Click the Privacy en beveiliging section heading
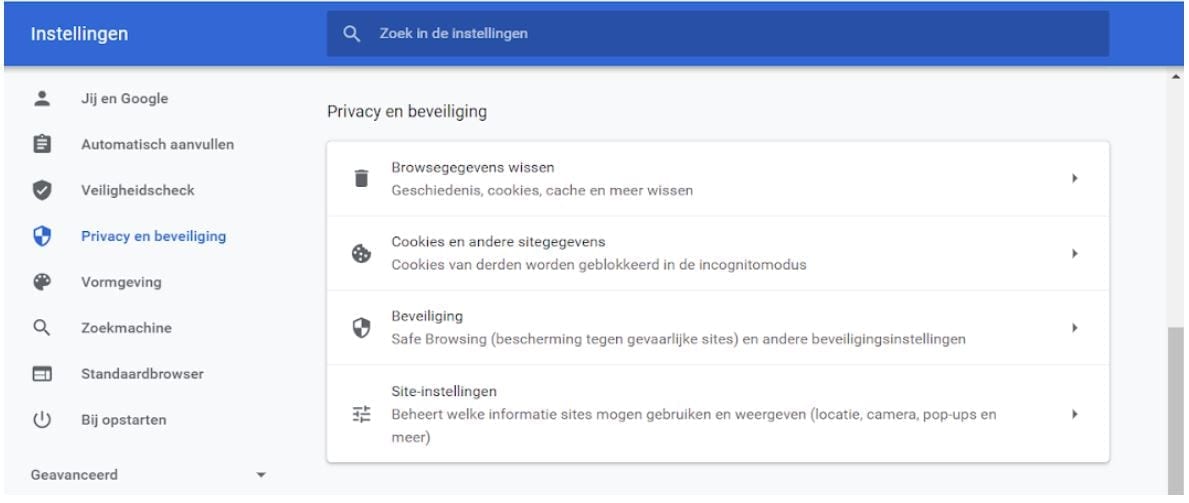Viewport: 1189px width, 503px height. [x=406, y=112]
